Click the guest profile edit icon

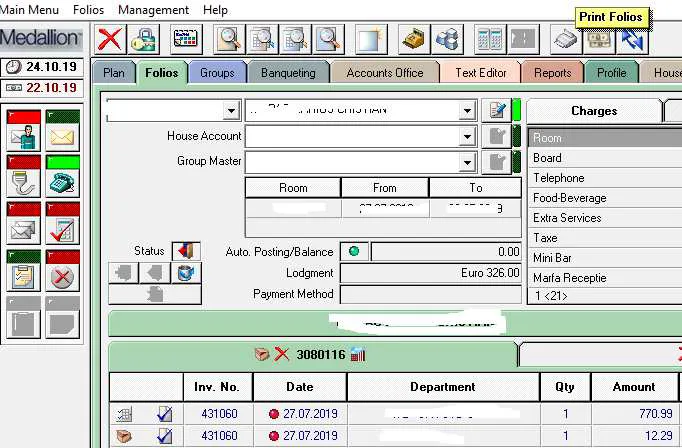click(x=496, y=110)
